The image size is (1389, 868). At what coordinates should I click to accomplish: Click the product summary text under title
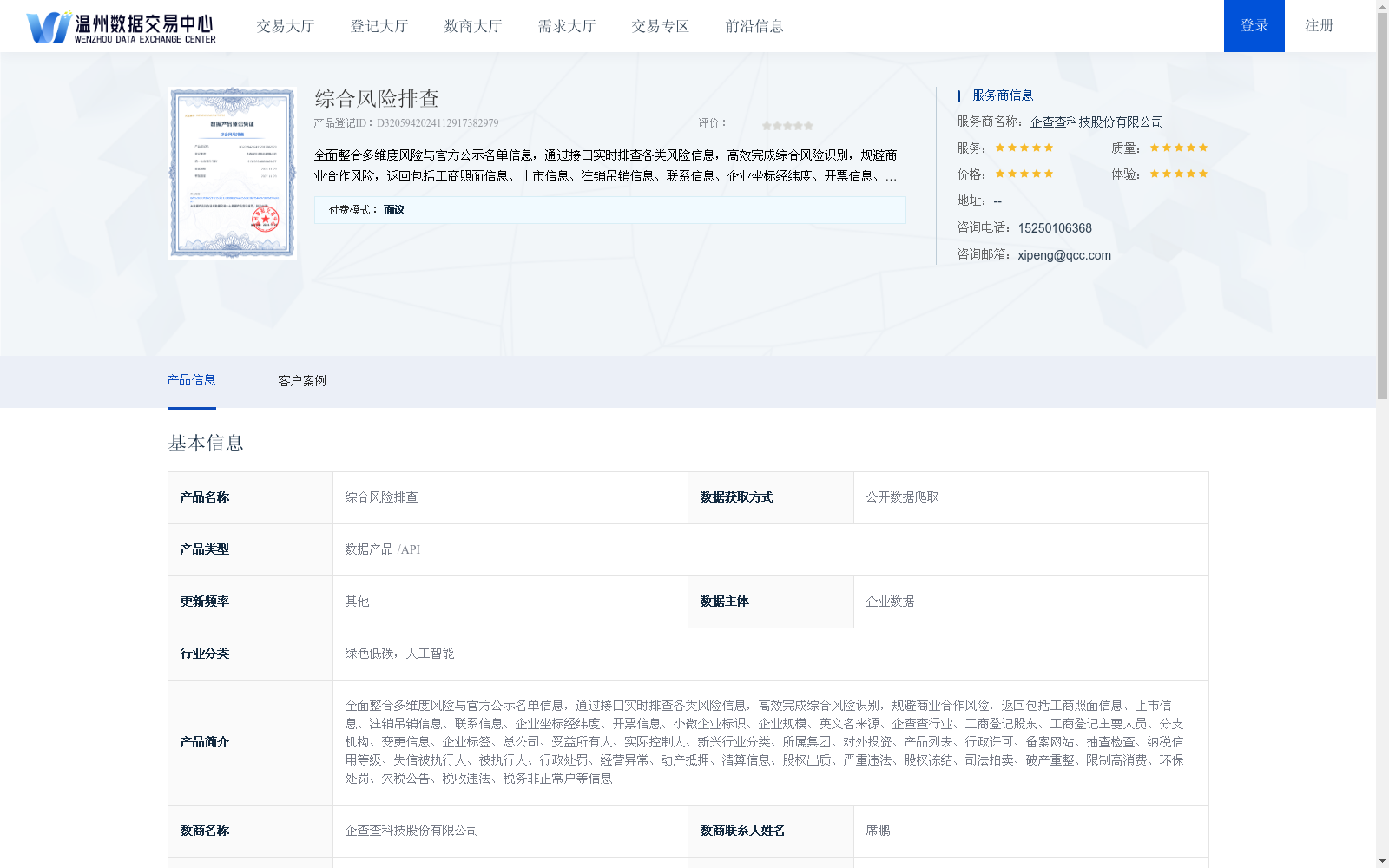click(605, 166)
